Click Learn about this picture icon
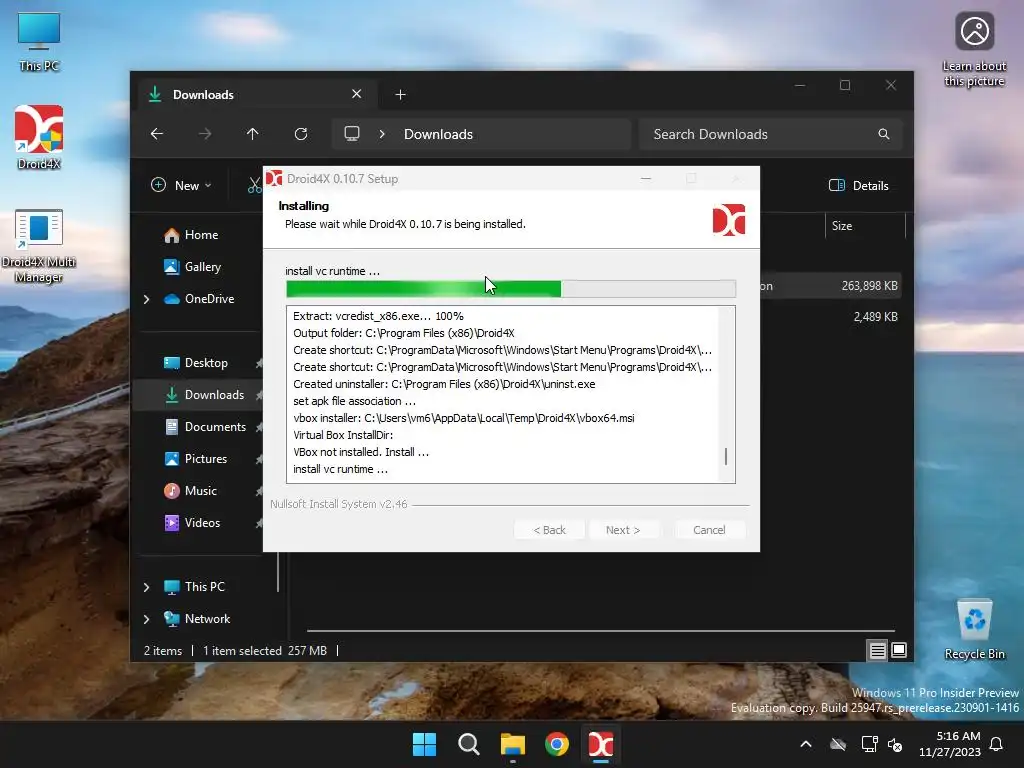Image resolution: width=1024 pixels, height=768 pixels. pos(974,50)
